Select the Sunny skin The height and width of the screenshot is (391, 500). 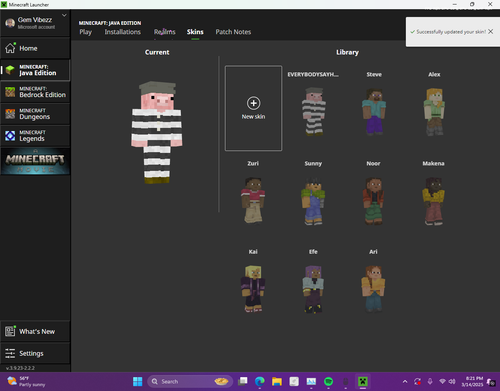click(313, 201)
